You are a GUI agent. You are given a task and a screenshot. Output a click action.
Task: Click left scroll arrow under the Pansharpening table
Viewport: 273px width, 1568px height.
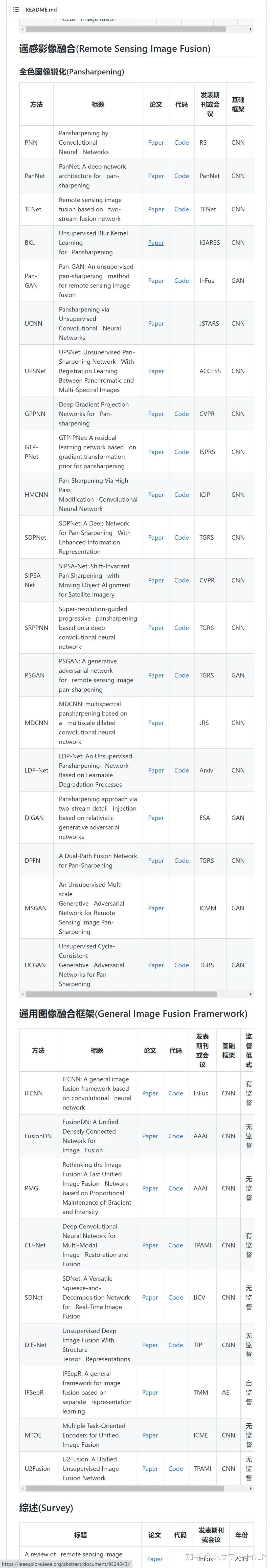[22, 994]
